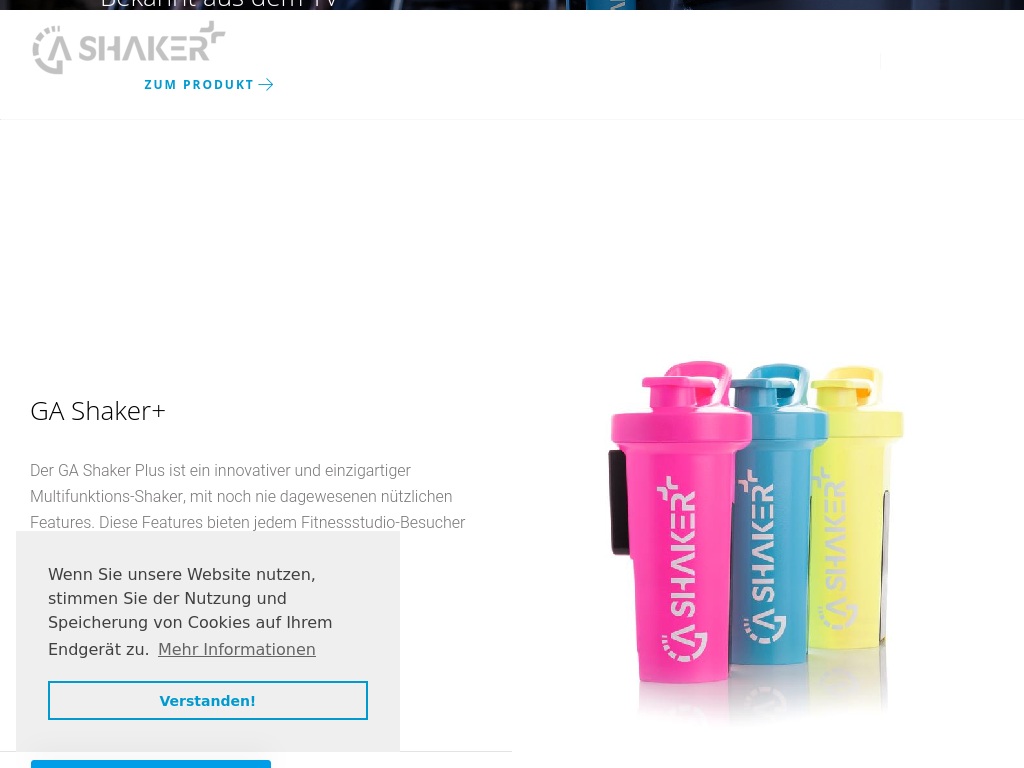Image resolution: width=1024 pixels, height=768 pixels.
Task: Click the product description paragraph text
Action: (248, 496)
